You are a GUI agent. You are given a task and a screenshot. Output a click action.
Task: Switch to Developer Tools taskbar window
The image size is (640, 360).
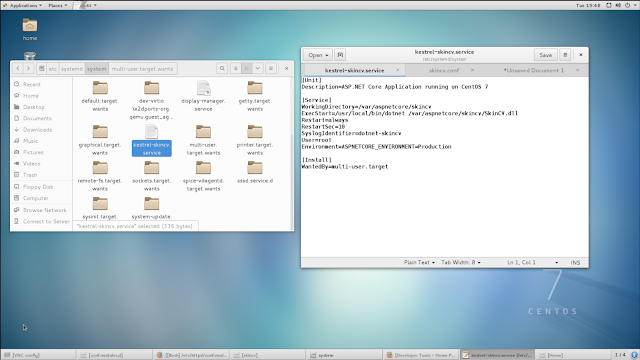coord(421,355)
